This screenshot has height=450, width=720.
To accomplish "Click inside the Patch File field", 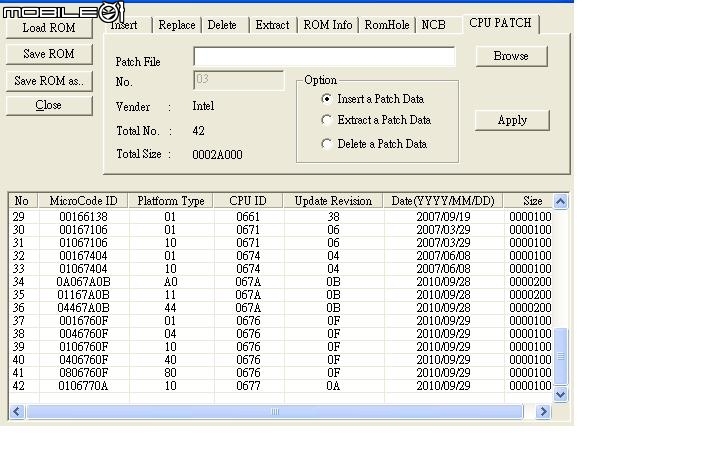I will click(x=323, y=57).
